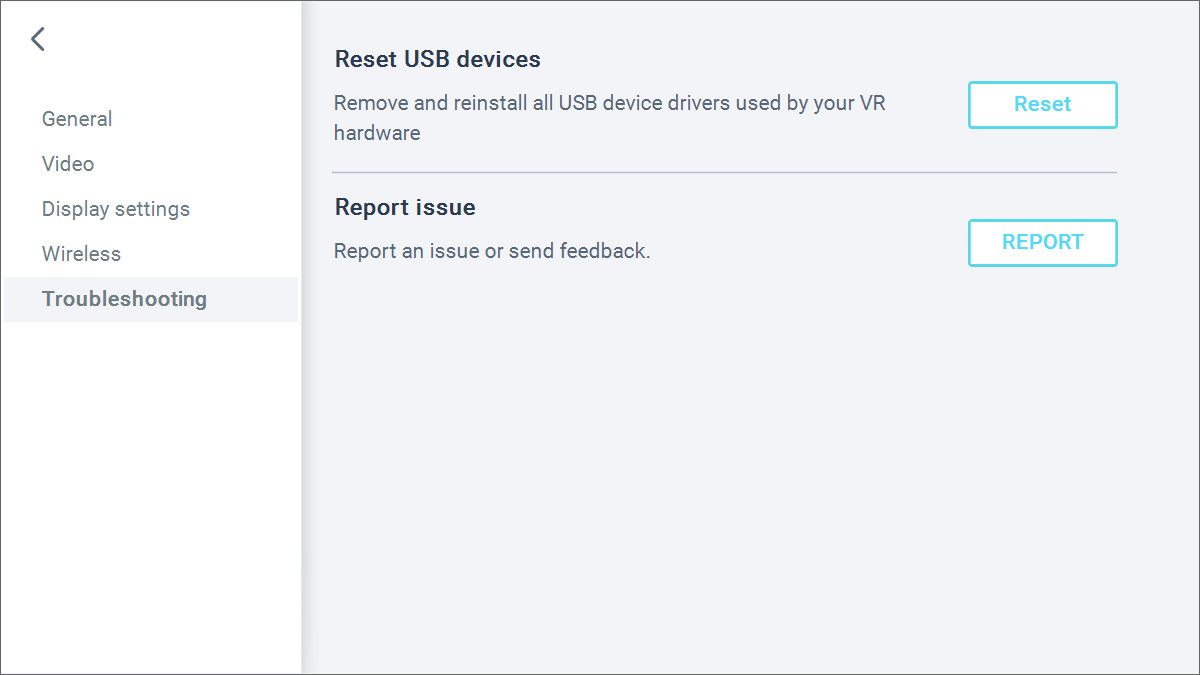Open Display settings from the sidebar
1200x675 pixels.
pyautogui.click(x=116, y=208)
